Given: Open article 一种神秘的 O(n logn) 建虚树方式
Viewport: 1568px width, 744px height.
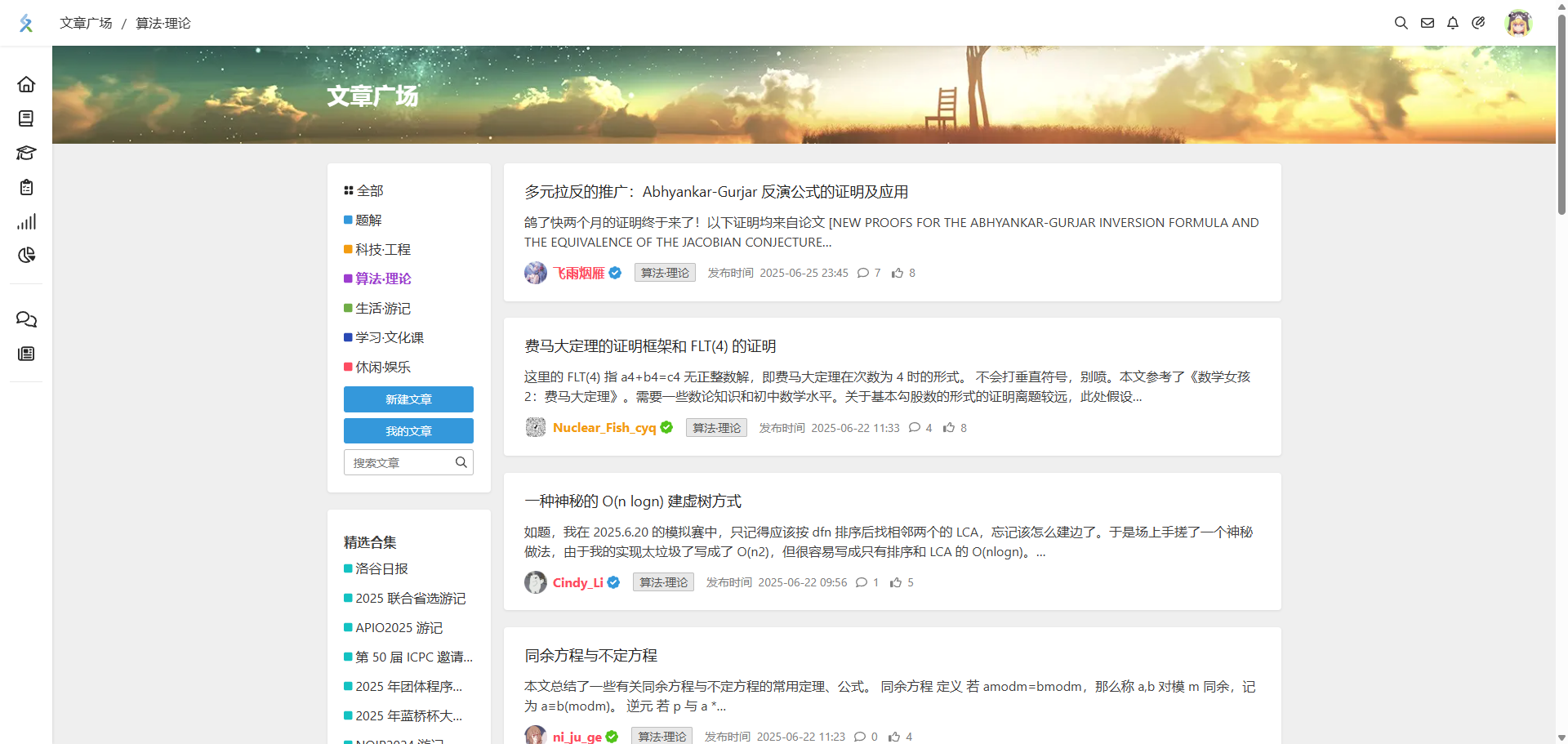Looking at the screenshot, I should [633, 501].
